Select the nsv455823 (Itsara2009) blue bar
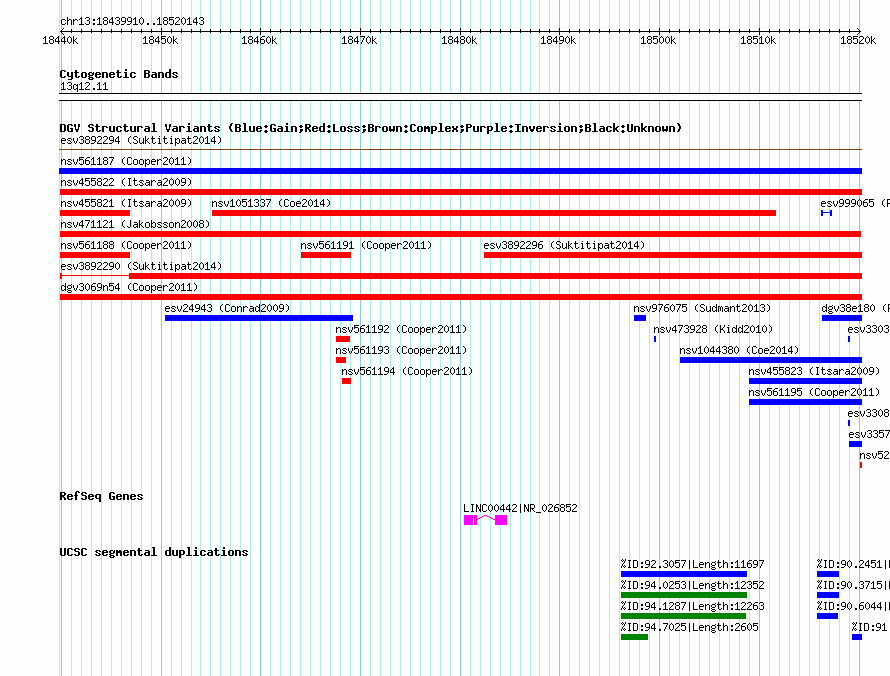This screenshot has width=890, height=676. (x=805, y=381)
